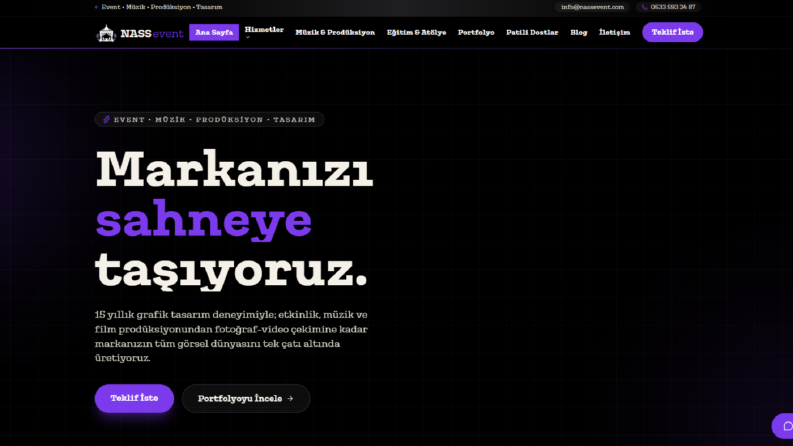The height and width of the screenshot is (446, 793).
Task: Go to İletişim menu item
Action: [x=614, y=32]
